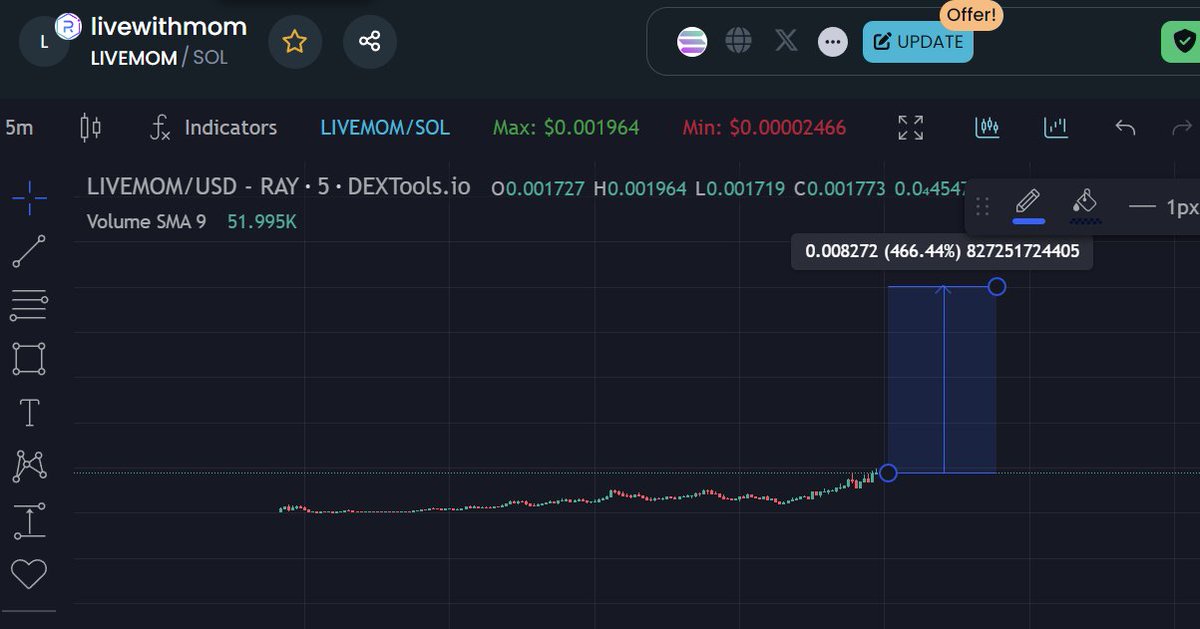This screenshot has width=1200, height=629.
Task: Click the LIVEMOM/USD chart title legend
Action: pyautogui.click(x=278, y=187)
